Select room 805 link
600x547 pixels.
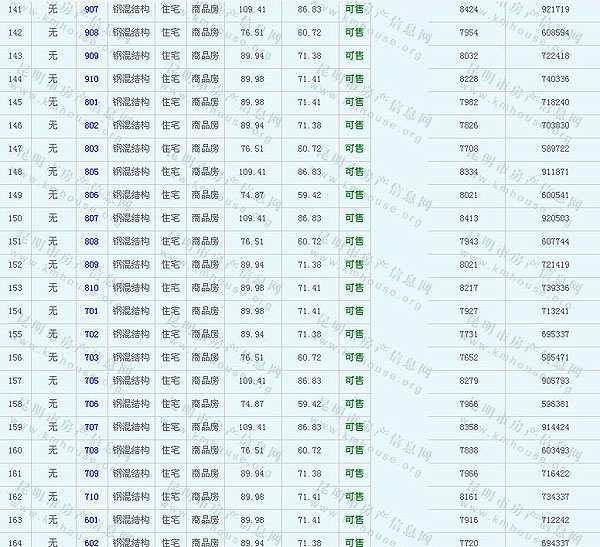(x=91, y=172)
